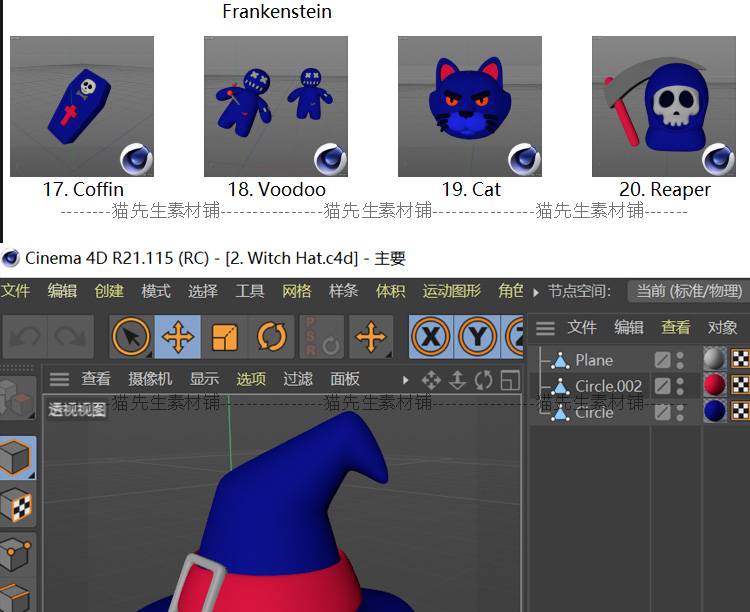This screenshot has width=750, height=612.
Task: Toggle Circle.002 layer checkbox icon
Action: tap(662, 386)
